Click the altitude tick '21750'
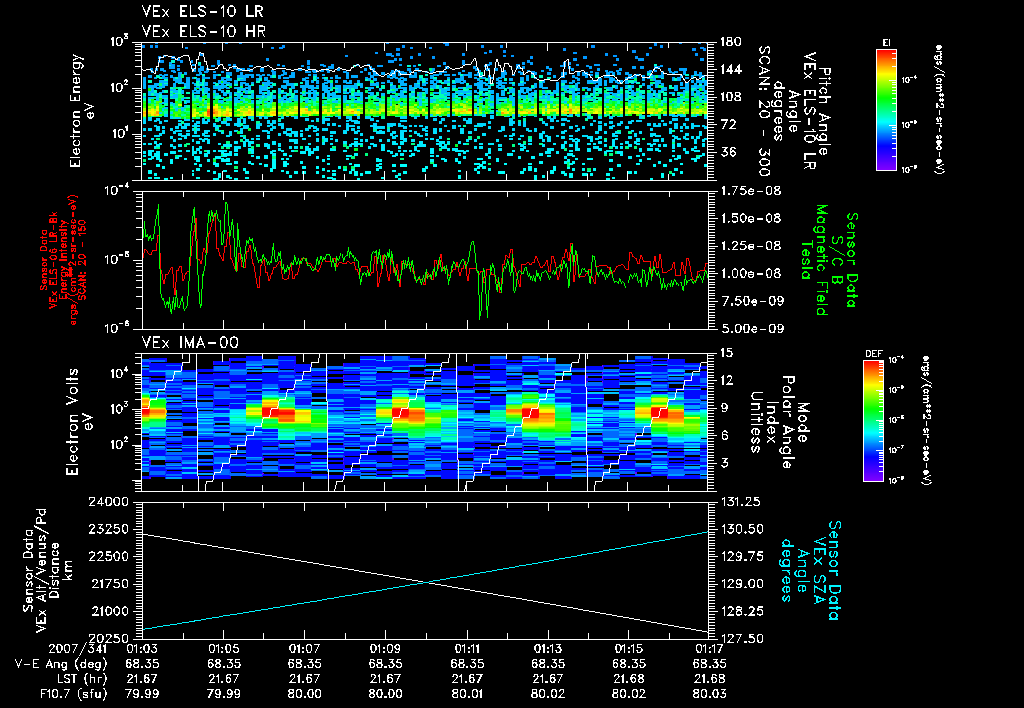1024x708 pixels. pos(108,584)
